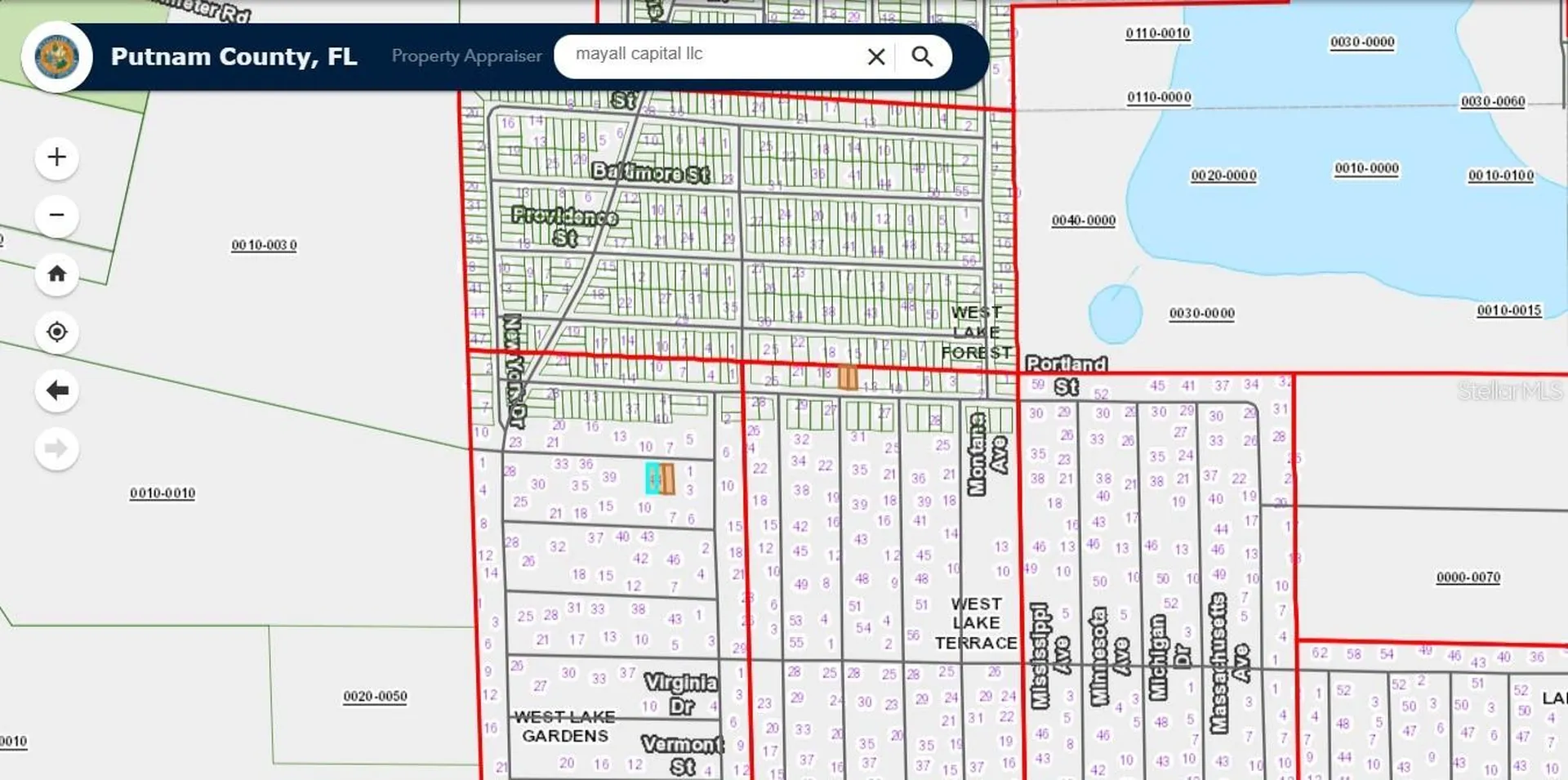
Task: Click the Virginia Dr street label
Action: point(682,693)
